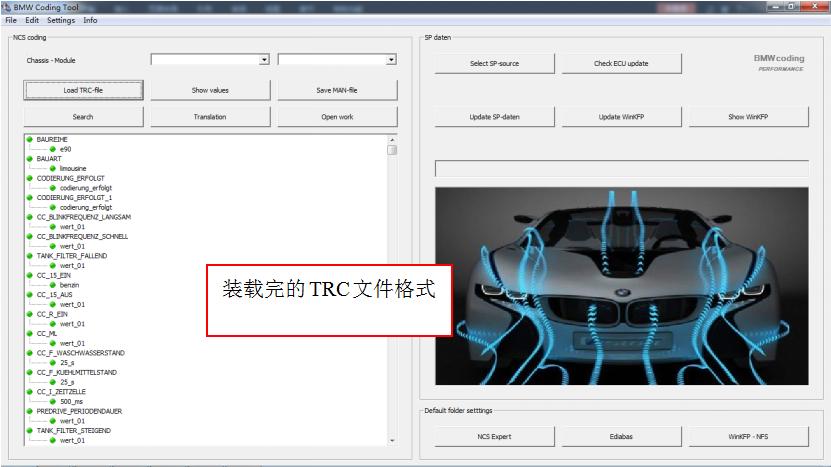831x467 pixels.
Task: Click the green dot icon beside CC_ML
Action: [30, 333]
